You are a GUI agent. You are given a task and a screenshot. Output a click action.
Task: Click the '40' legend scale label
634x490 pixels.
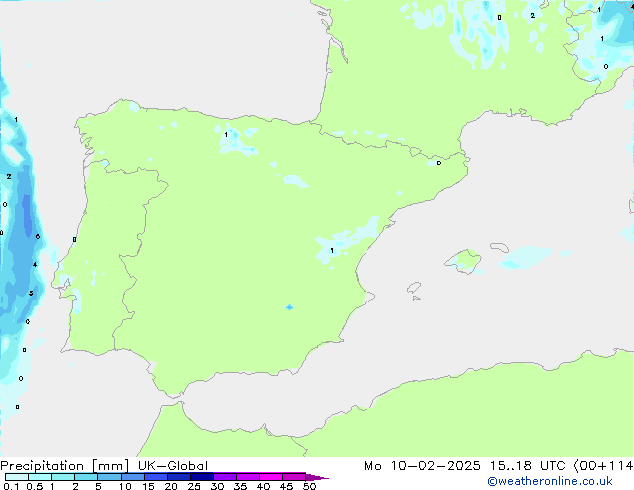(x=263, y=486)
